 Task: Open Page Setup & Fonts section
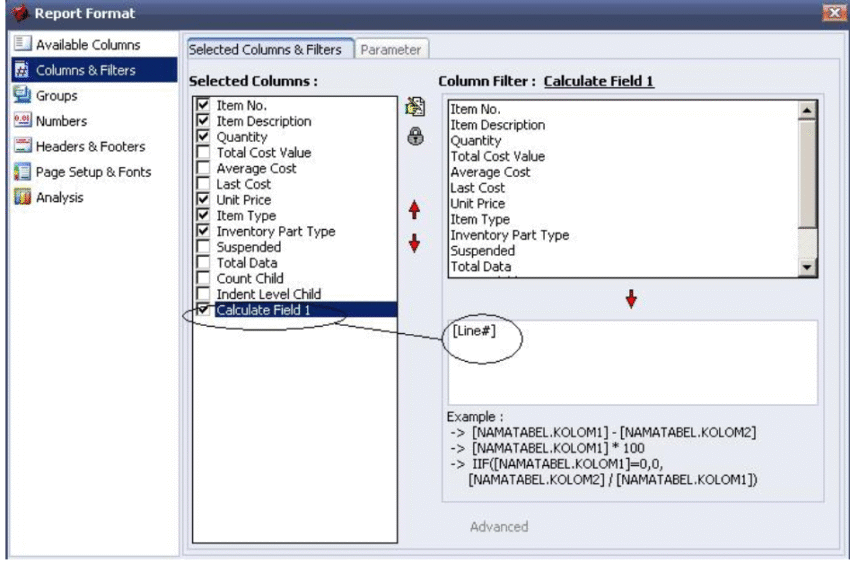click(x=93, y=172)
